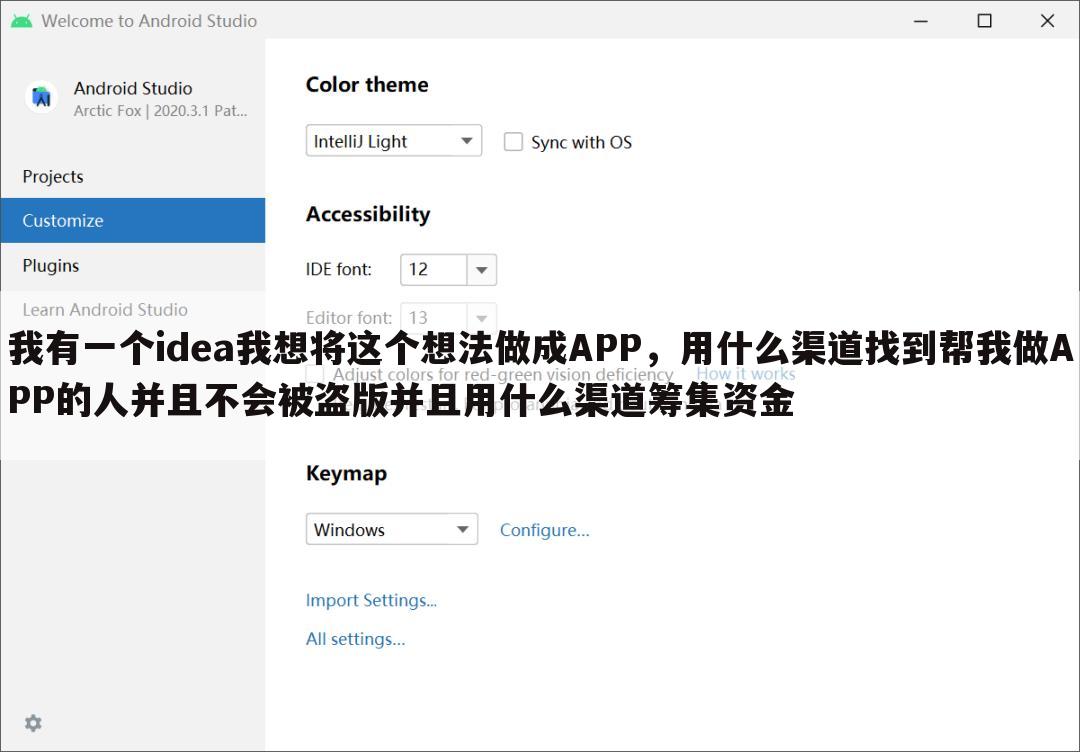
Task: Click the Android Studio logo icon
Action: 41,97
